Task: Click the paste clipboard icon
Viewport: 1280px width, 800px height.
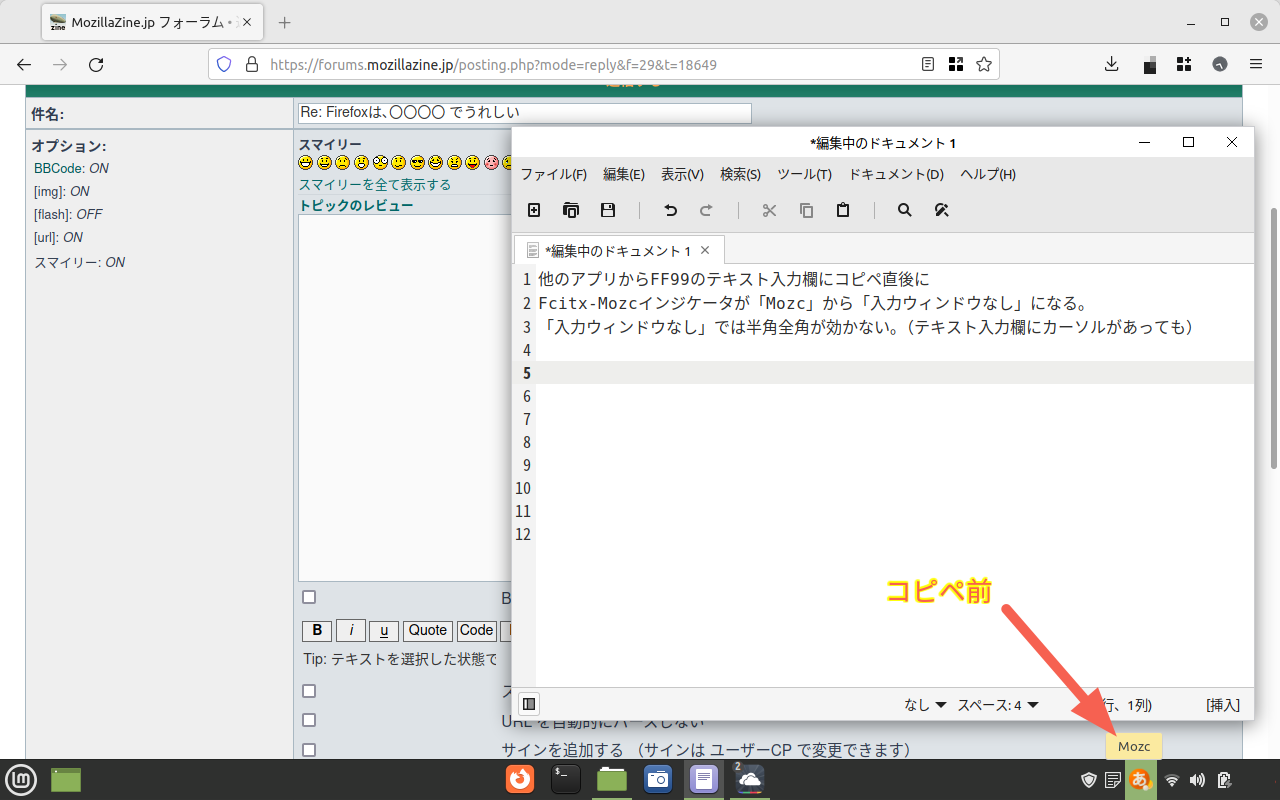Action: (843, 210)
